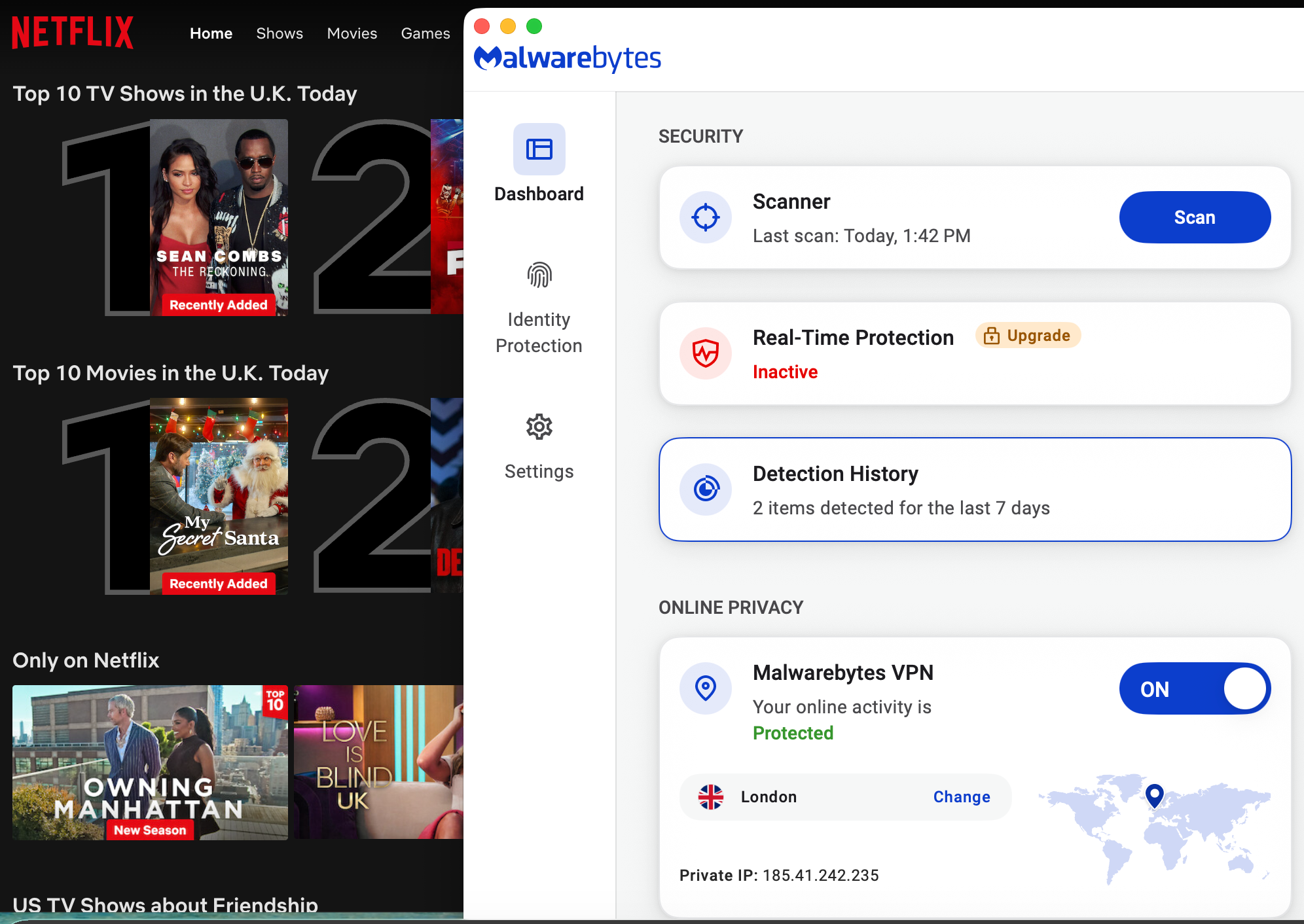Click the Malwarebytes VPN location pin icon
The width and height of the screenshot is (1304, 924).
(706, 688)
